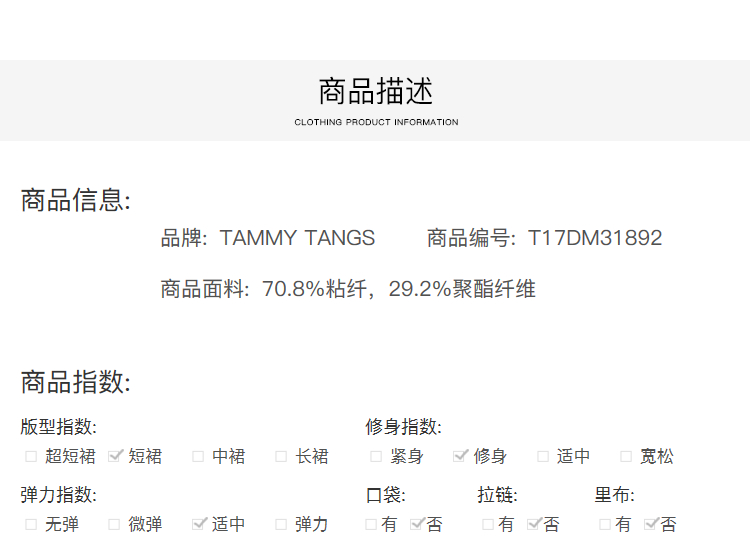Click the 里布 label
750x536 pixels.
(x=615, y=494)
